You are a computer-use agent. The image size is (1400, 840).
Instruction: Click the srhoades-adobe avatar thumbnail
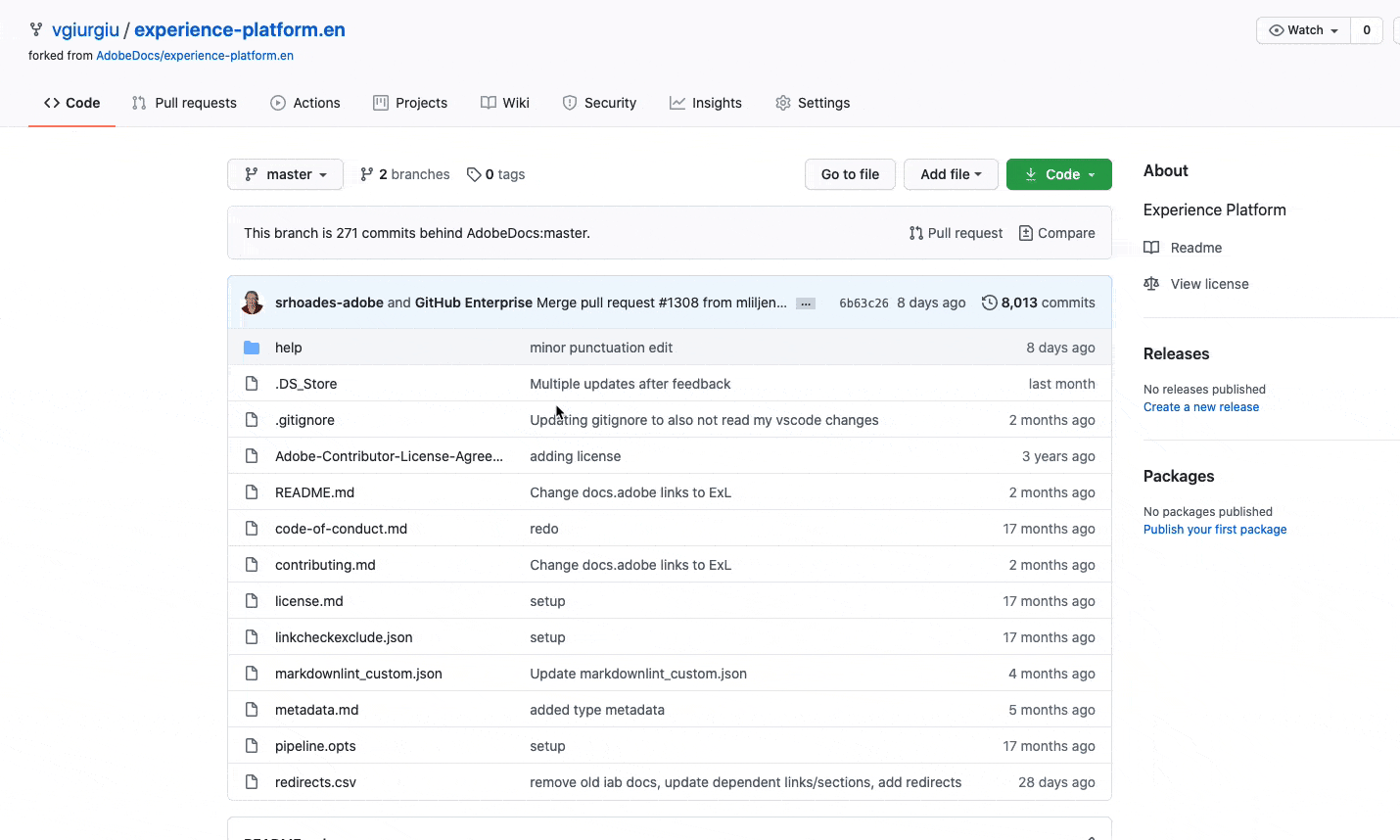click(253, 303)
